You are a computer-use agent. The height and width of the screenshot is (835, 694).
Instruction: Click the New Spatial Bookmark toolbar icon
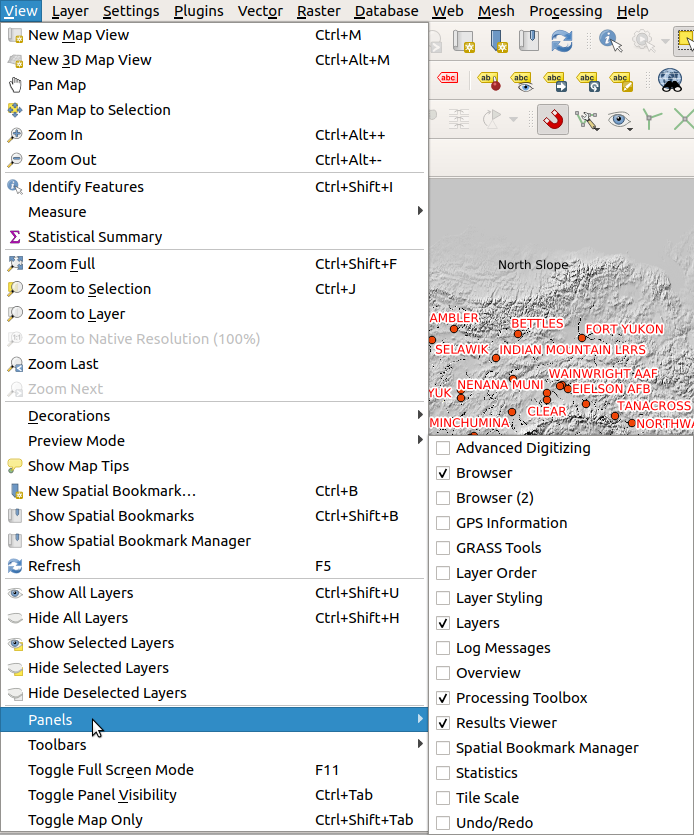click(497, 41)
